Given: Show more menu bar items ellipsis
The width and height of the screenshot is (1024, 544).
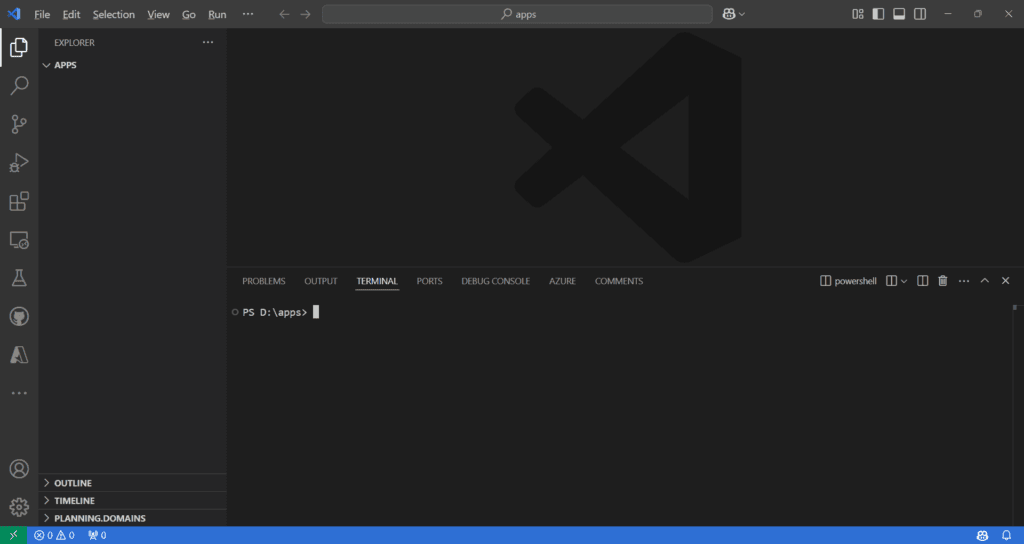Looking at the screenshot, I should [248, 14].
